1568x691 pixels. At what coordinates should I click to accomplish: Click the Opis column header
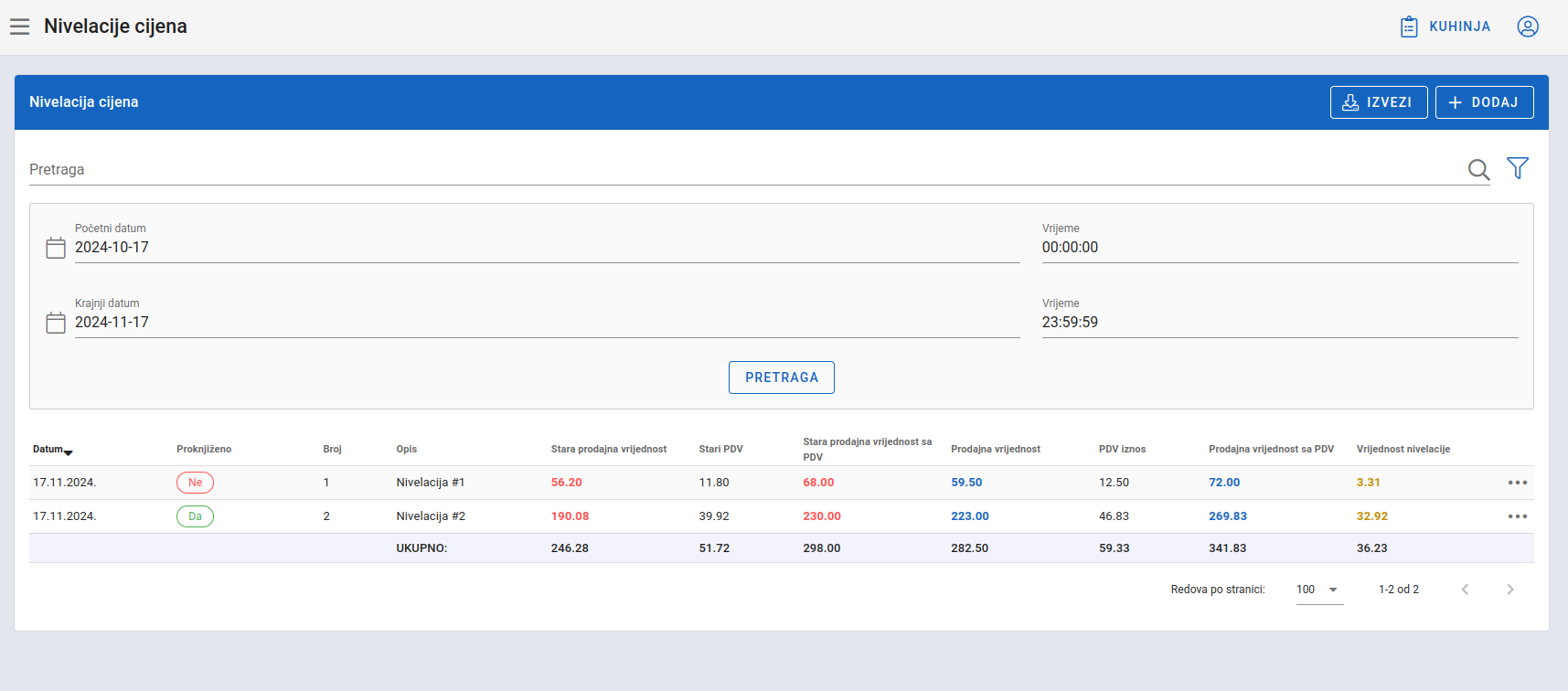[407, 450]
